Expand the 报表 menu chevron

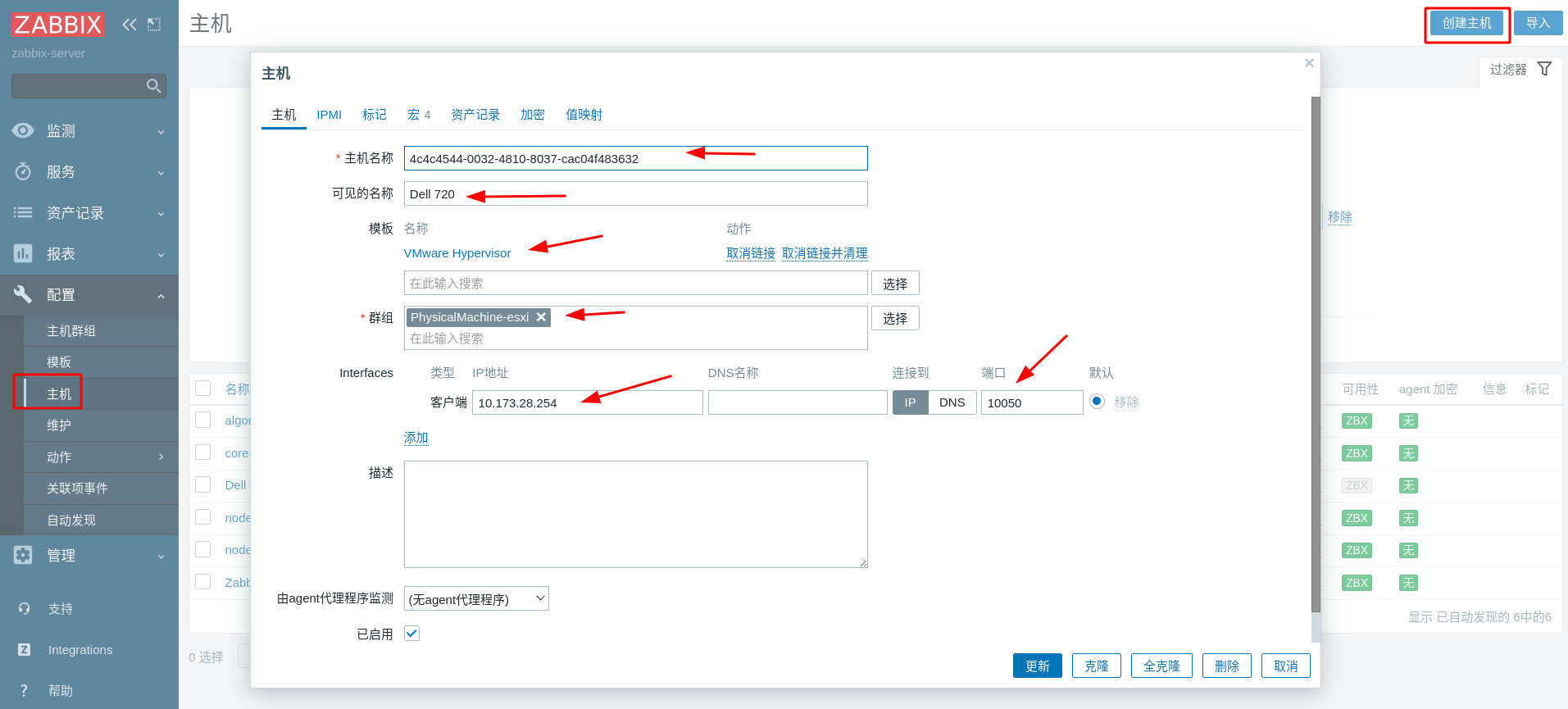tap(161, 255)
